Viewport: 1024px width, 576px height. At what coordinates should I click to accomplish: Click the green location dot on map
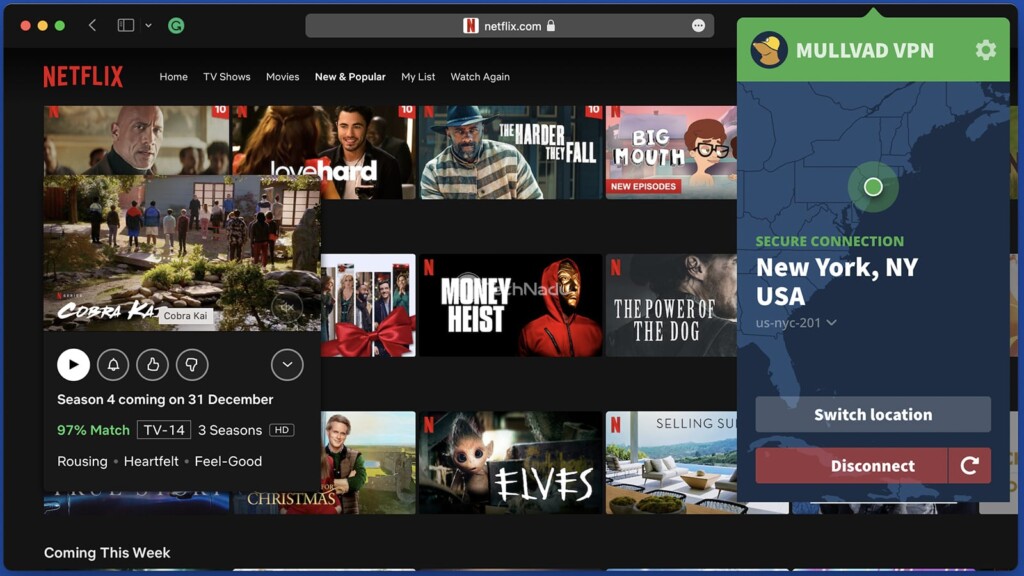[873, 187]
